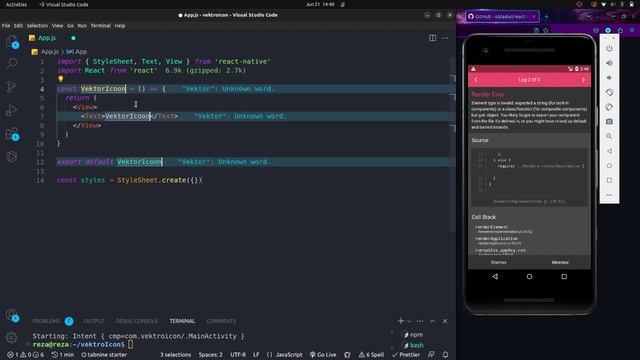Maximize the panel with the chevron up
The height and width of the screenshot is (360, 640).
pos(432,321)
